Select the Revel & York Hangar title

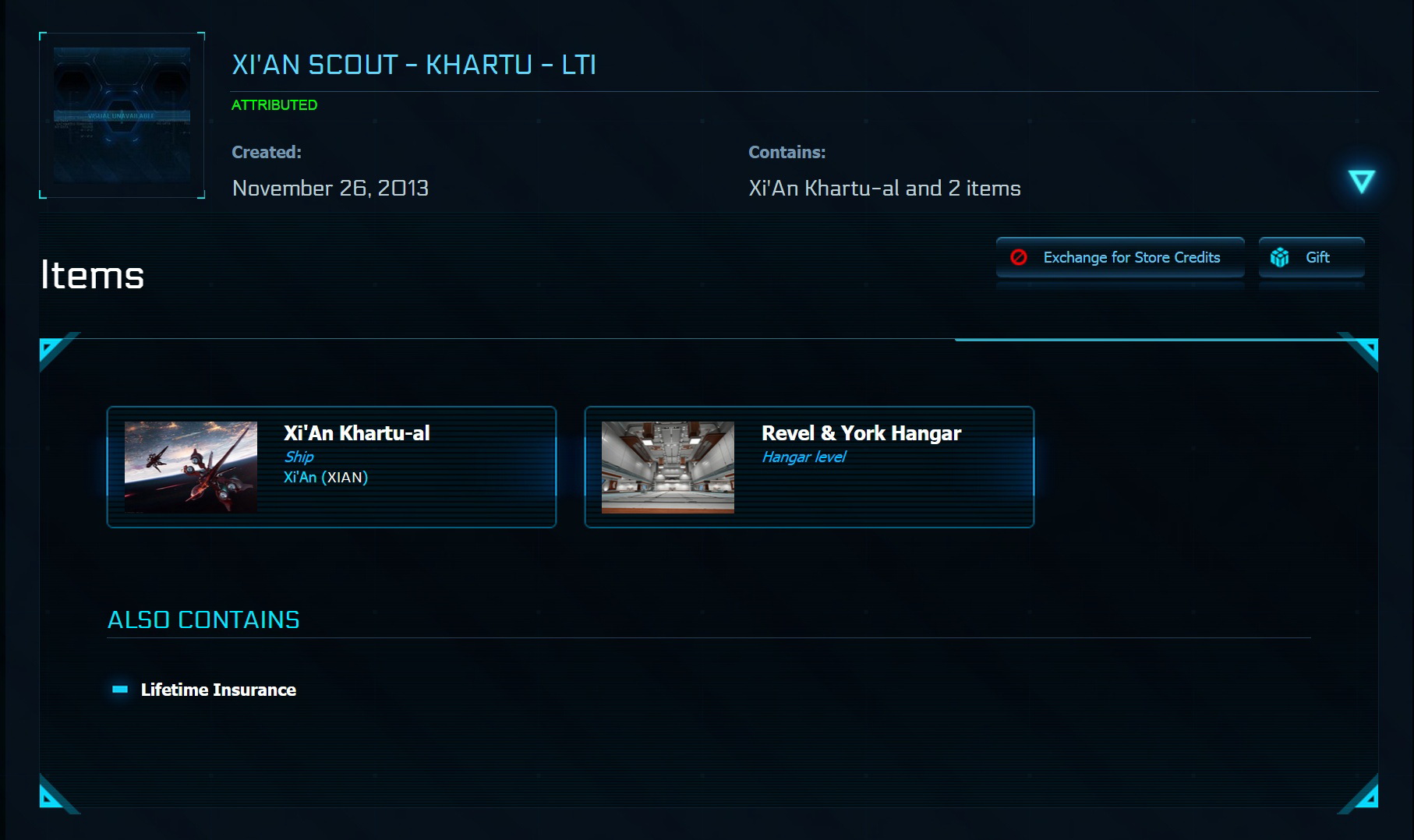(861, 433)
